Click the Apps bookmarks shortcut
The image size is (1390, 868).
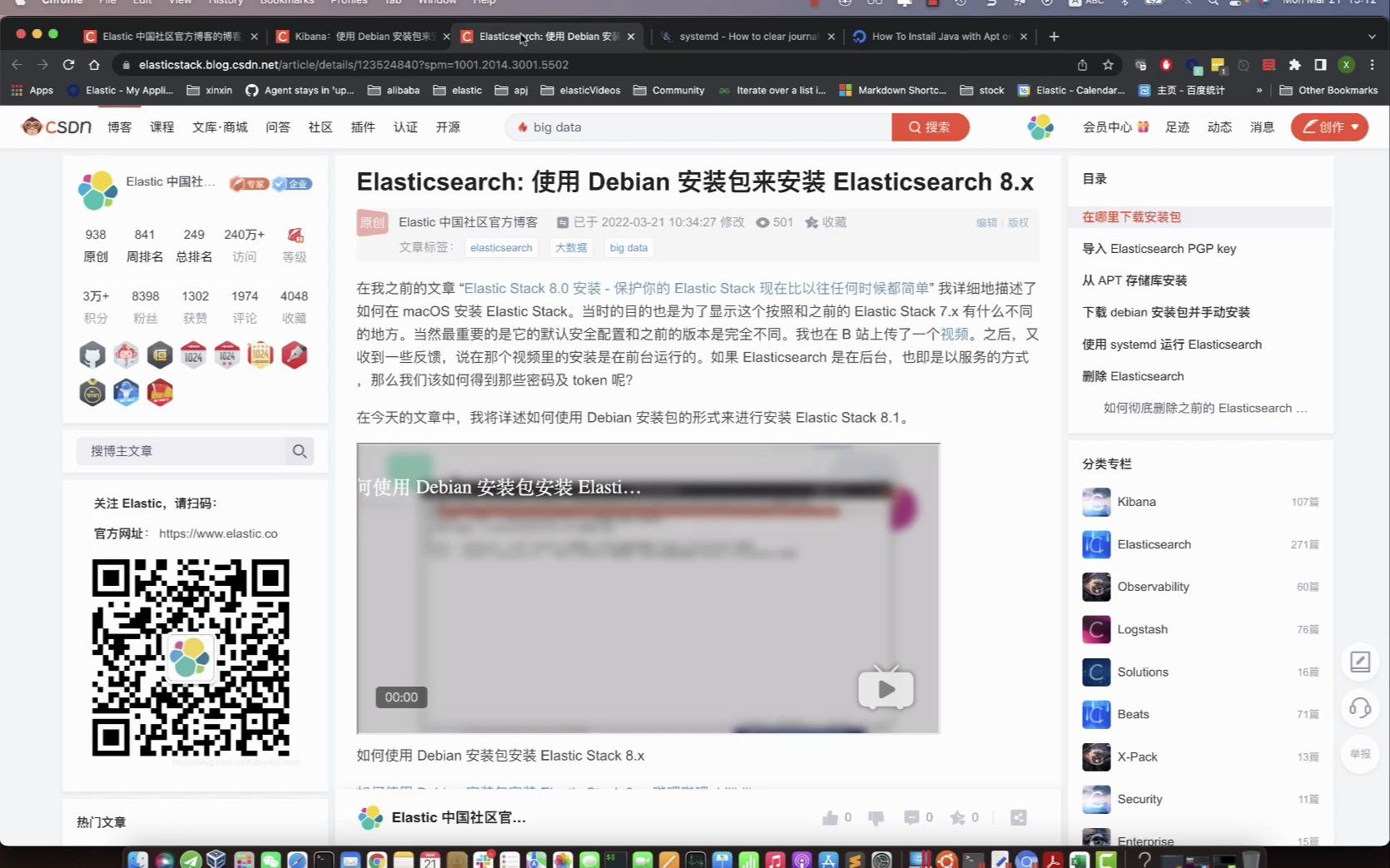click(x=32, y=90)
